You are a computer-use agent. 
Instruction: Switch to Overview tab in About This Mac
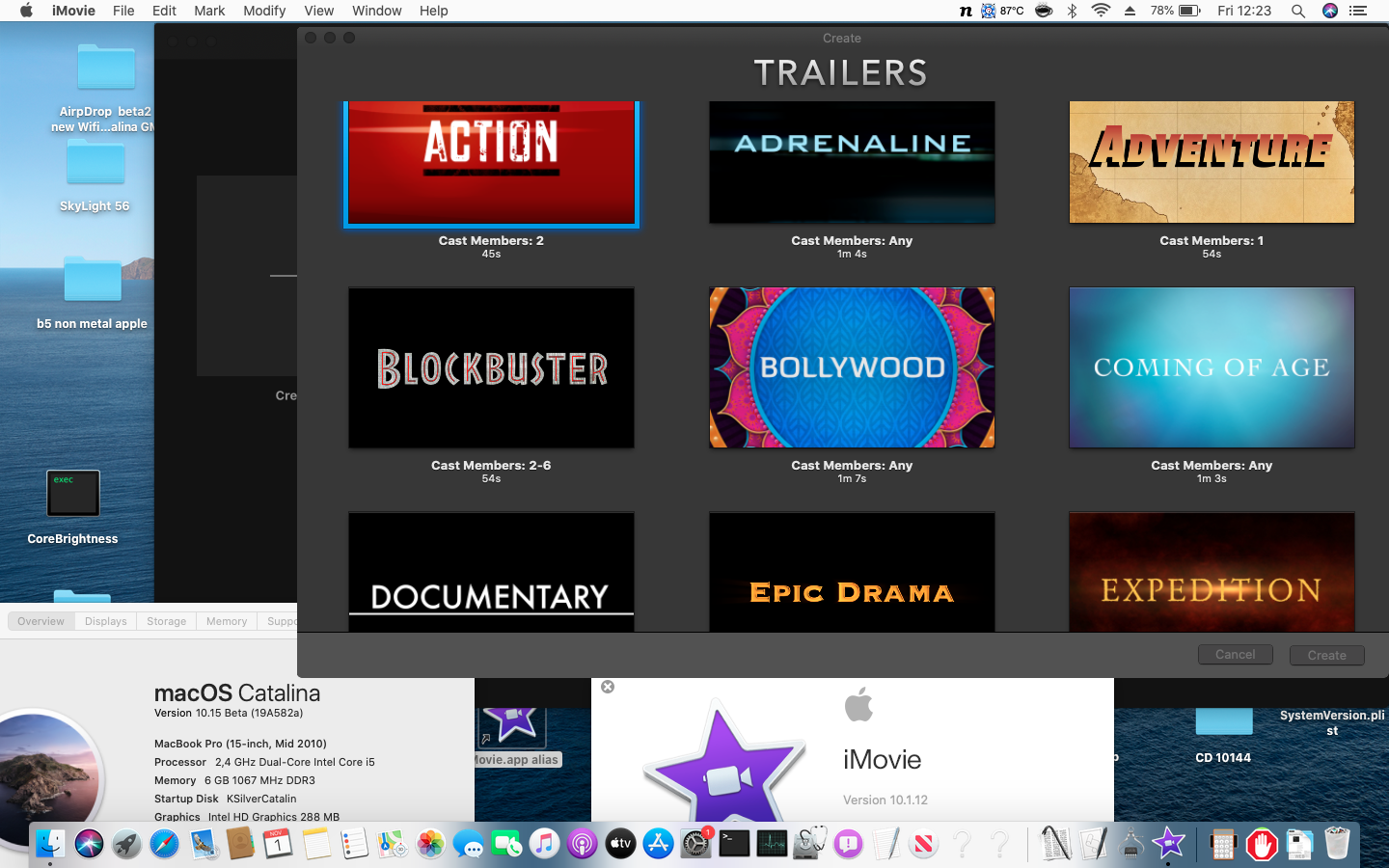click(41, 621)
